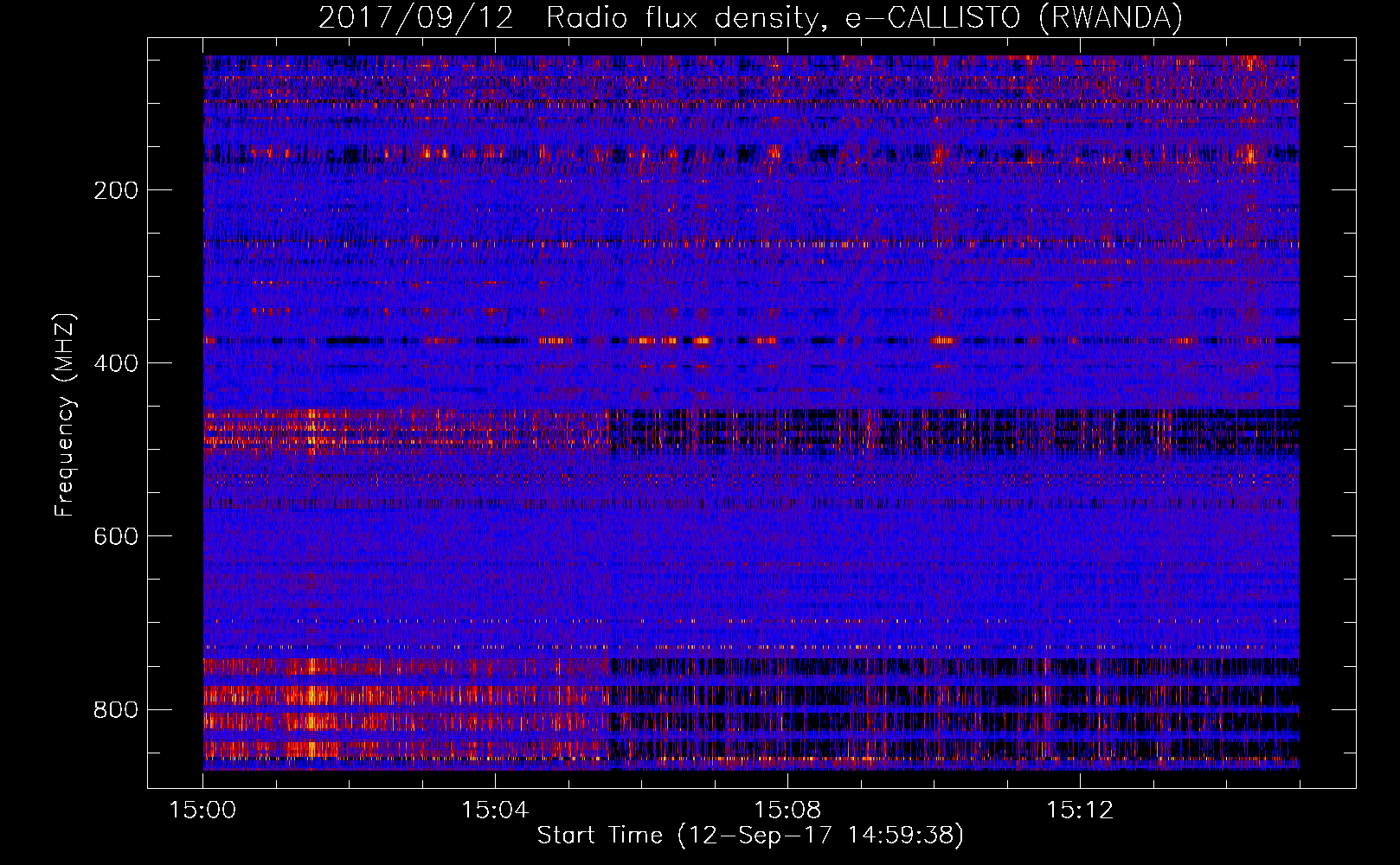Click the '15:12' time tick label

click(x=1080, y=811)
